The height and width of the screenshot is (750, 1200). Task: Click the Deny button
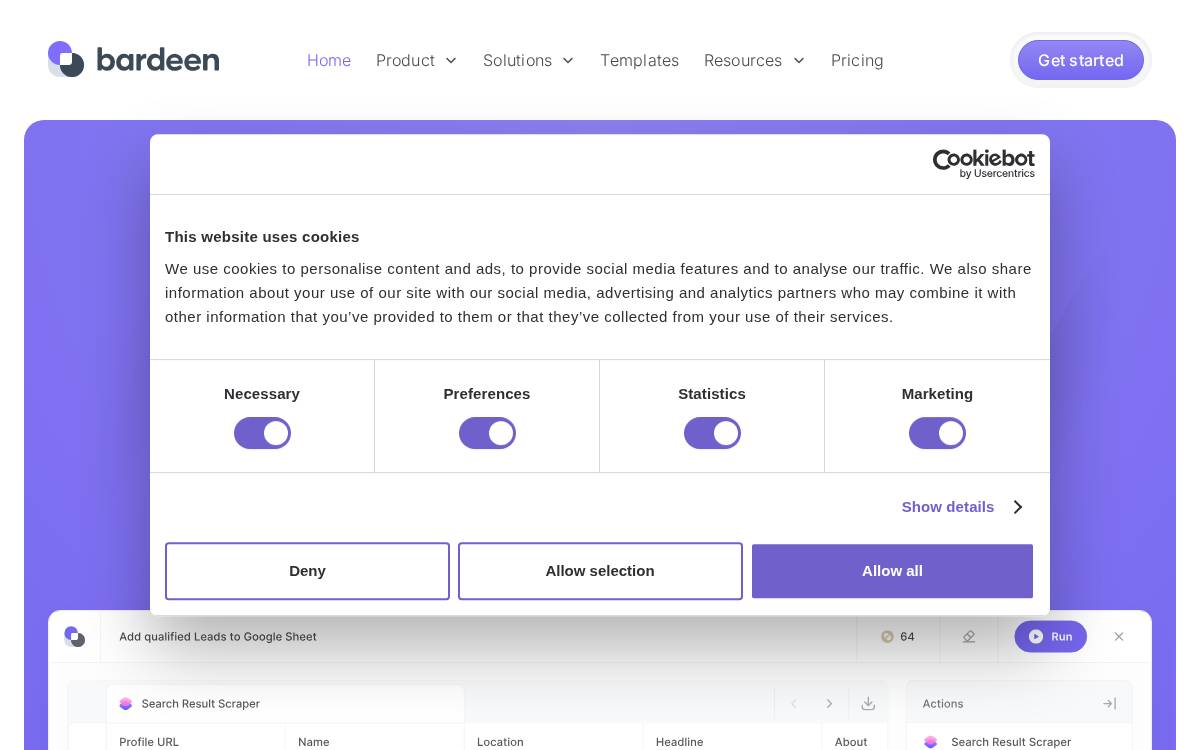coord(307,571)
